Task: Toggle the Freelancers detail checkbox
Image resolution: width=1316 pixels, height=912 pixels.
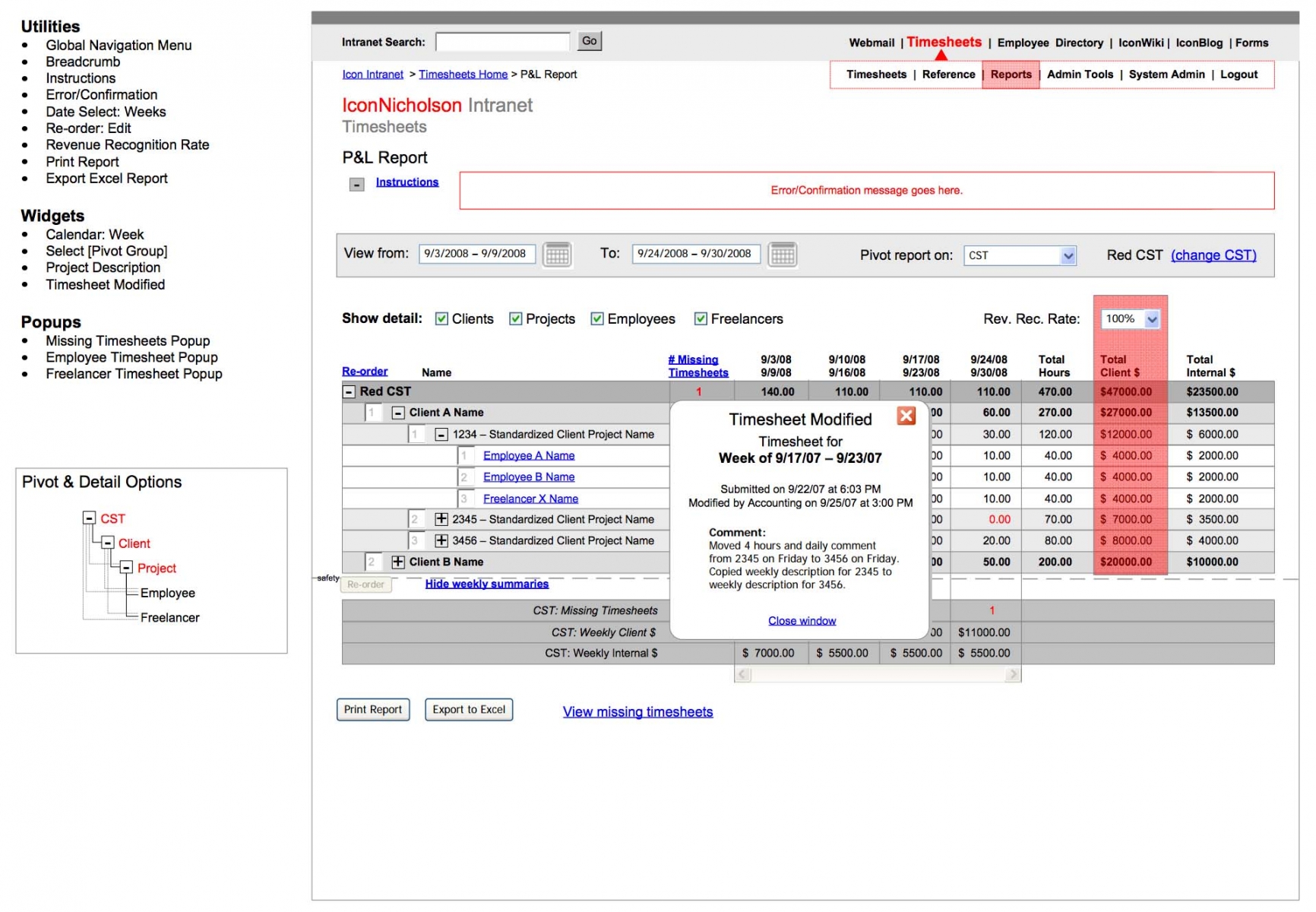Action: (701, 318)
